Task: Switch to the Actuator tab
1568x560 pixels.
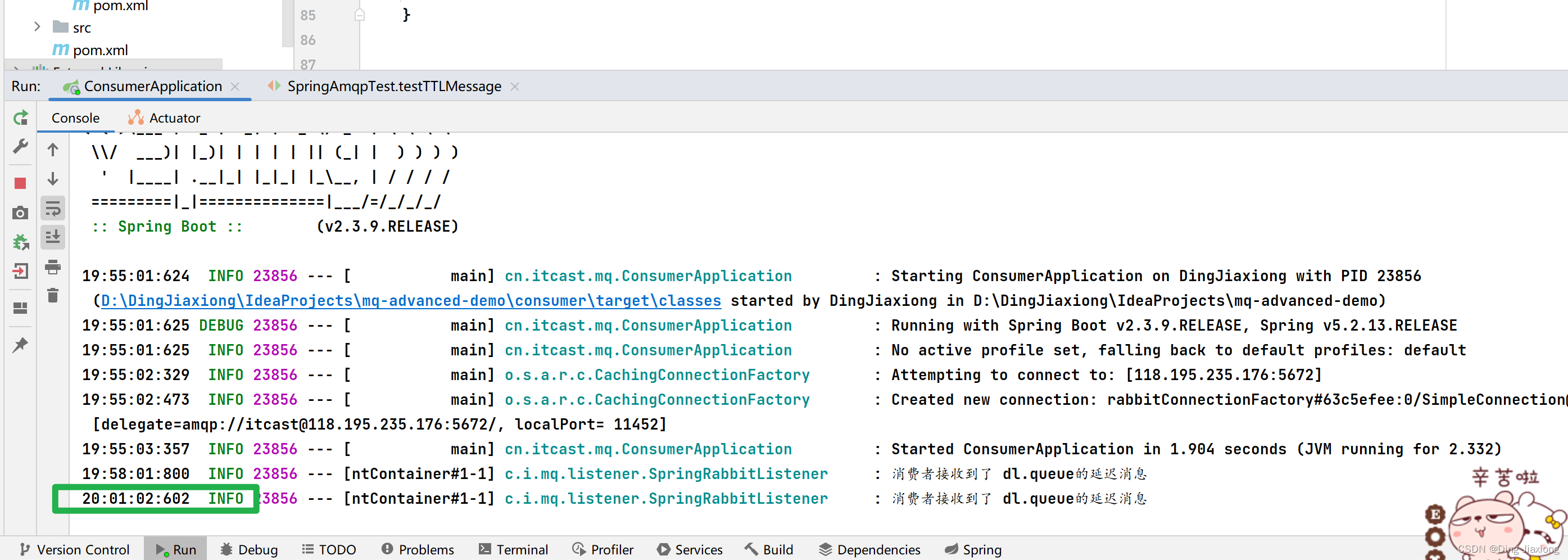Action: tap(164, 118)
